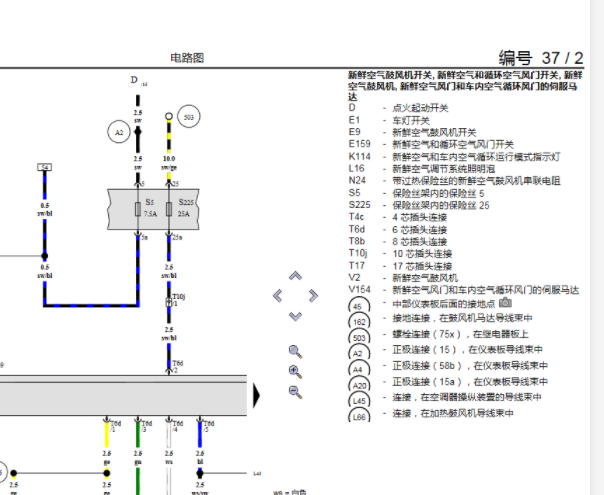
Task: Click the 10.0 sw/ge wire label
Action: (169, 163)
